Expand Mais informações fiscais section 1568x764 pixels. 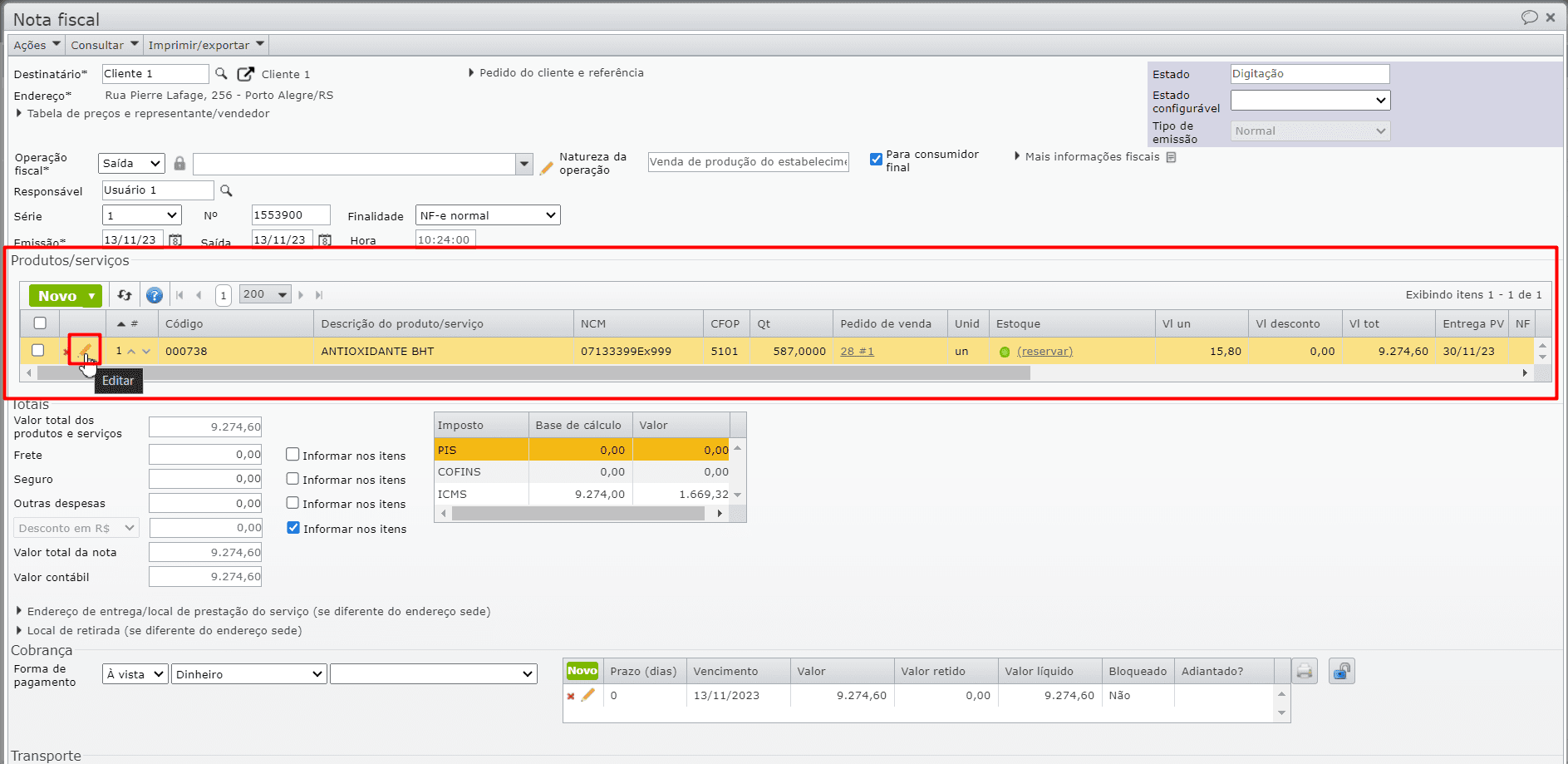click(1086, 157)
